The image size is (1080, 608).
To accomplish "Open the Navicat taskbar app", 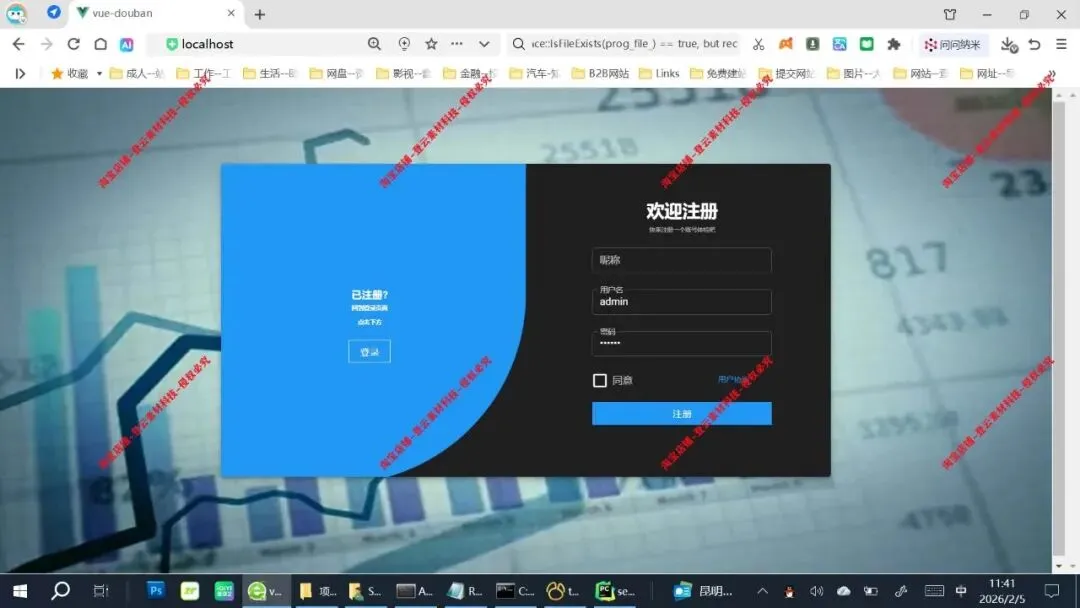I will pos(563,591).
